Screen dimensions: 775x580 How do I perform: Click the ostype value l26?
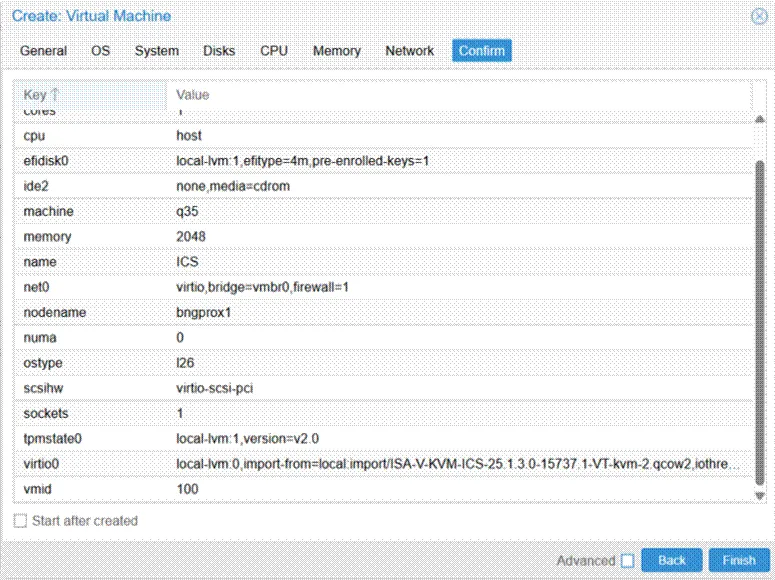(x=185, y=363)
